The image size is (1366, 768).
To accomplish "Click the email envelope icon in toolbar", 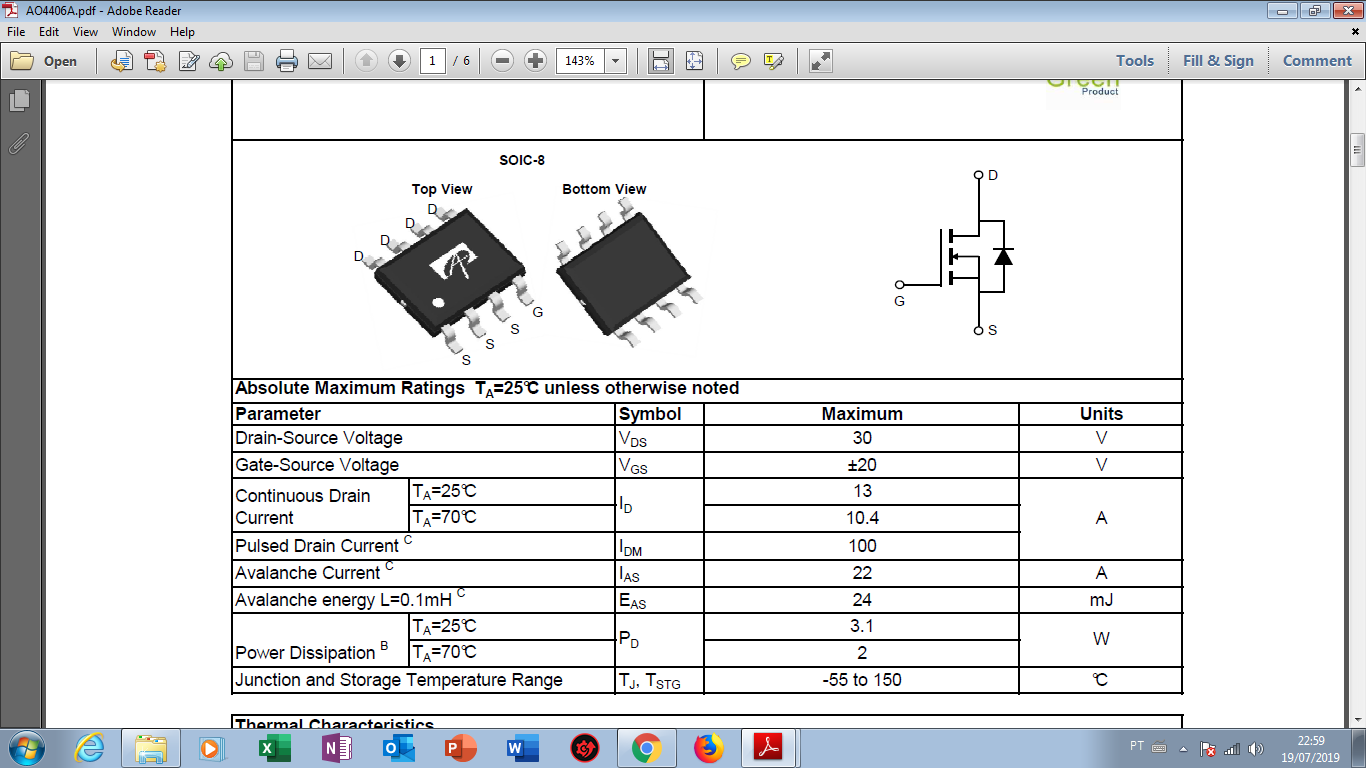I will (x=320, y=61).
